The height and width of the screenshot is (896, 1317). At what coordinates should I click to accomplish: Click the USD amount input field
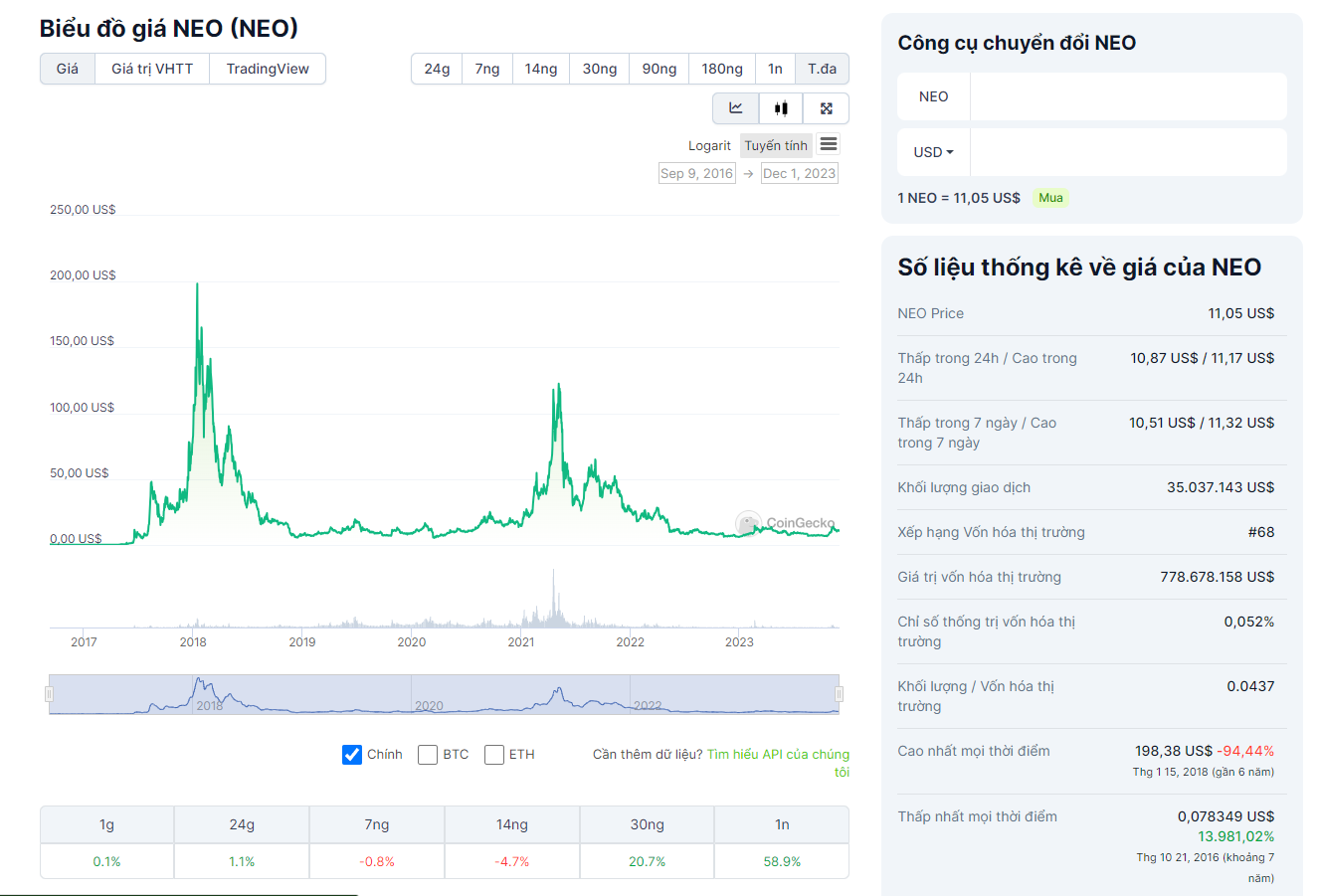(1128, 152)
